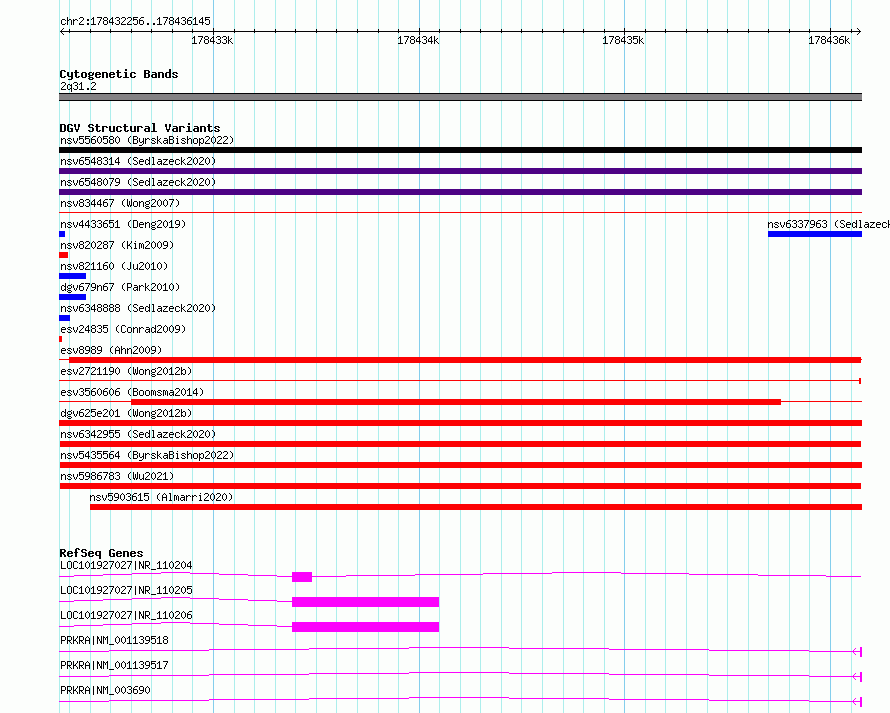The width and height of the screenshot is (890, 713).
Task: Select the red nsv5435564 variant bar
Action: point(460,465)
